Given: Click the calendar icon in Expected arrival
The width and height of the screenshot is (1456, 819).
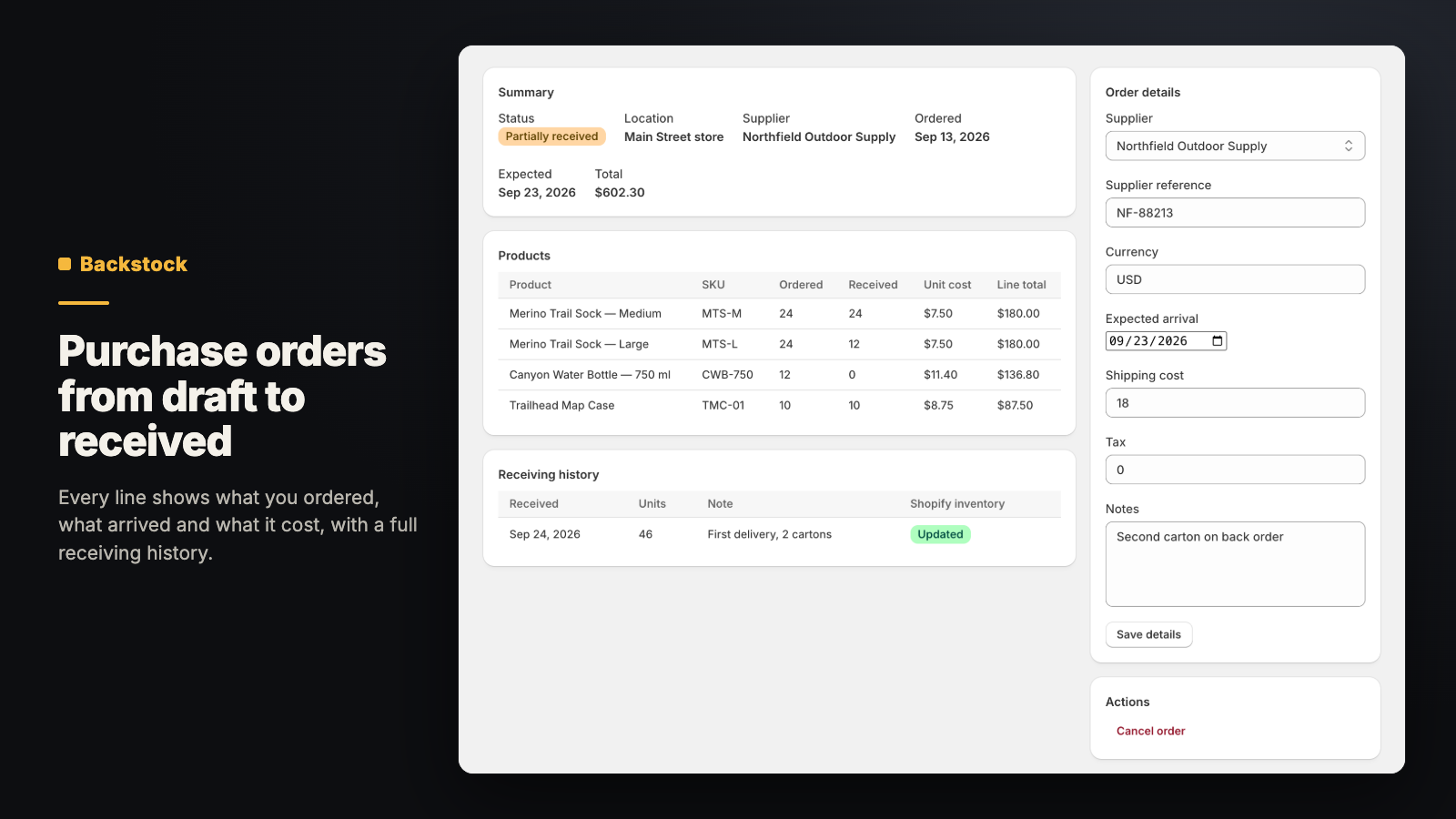Looking at the screenshot, I should coord(1218,341).
